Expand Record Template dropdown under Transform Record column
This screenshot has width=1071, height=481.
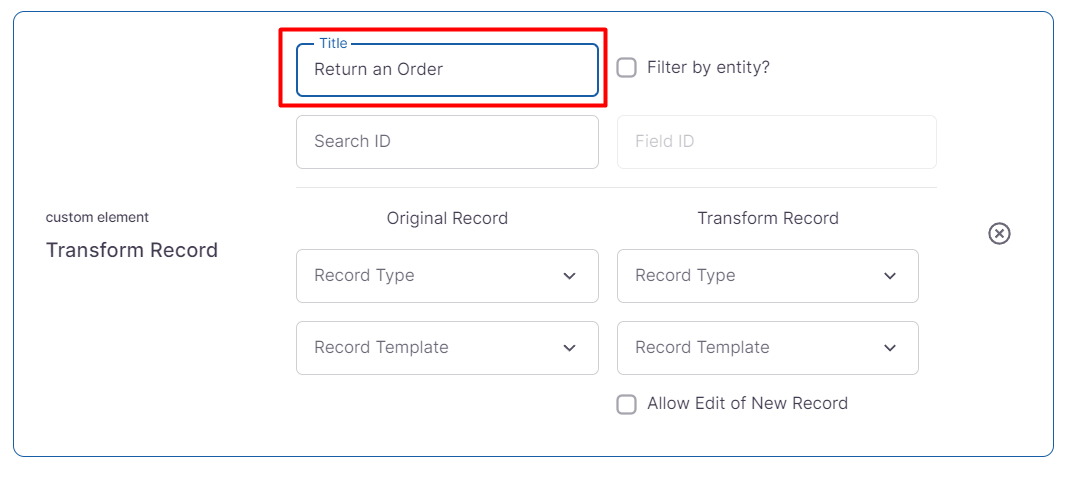[750, 348]
